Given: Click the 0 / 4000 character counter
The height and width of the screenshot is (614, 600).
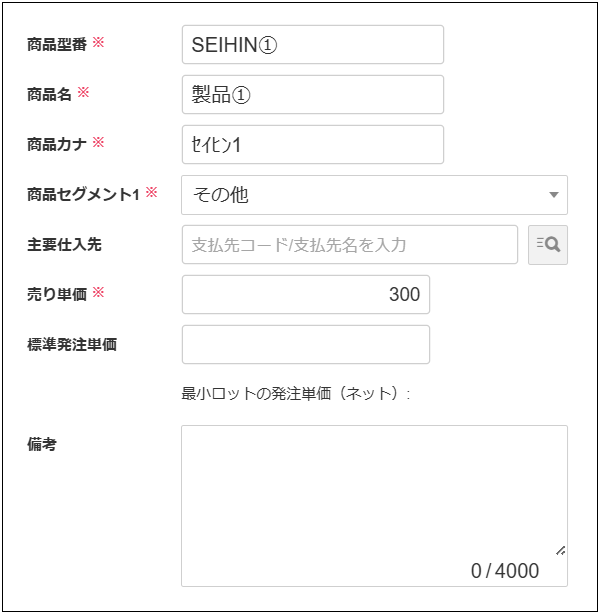Looking at the screenshot, I should tap(505, 571).
